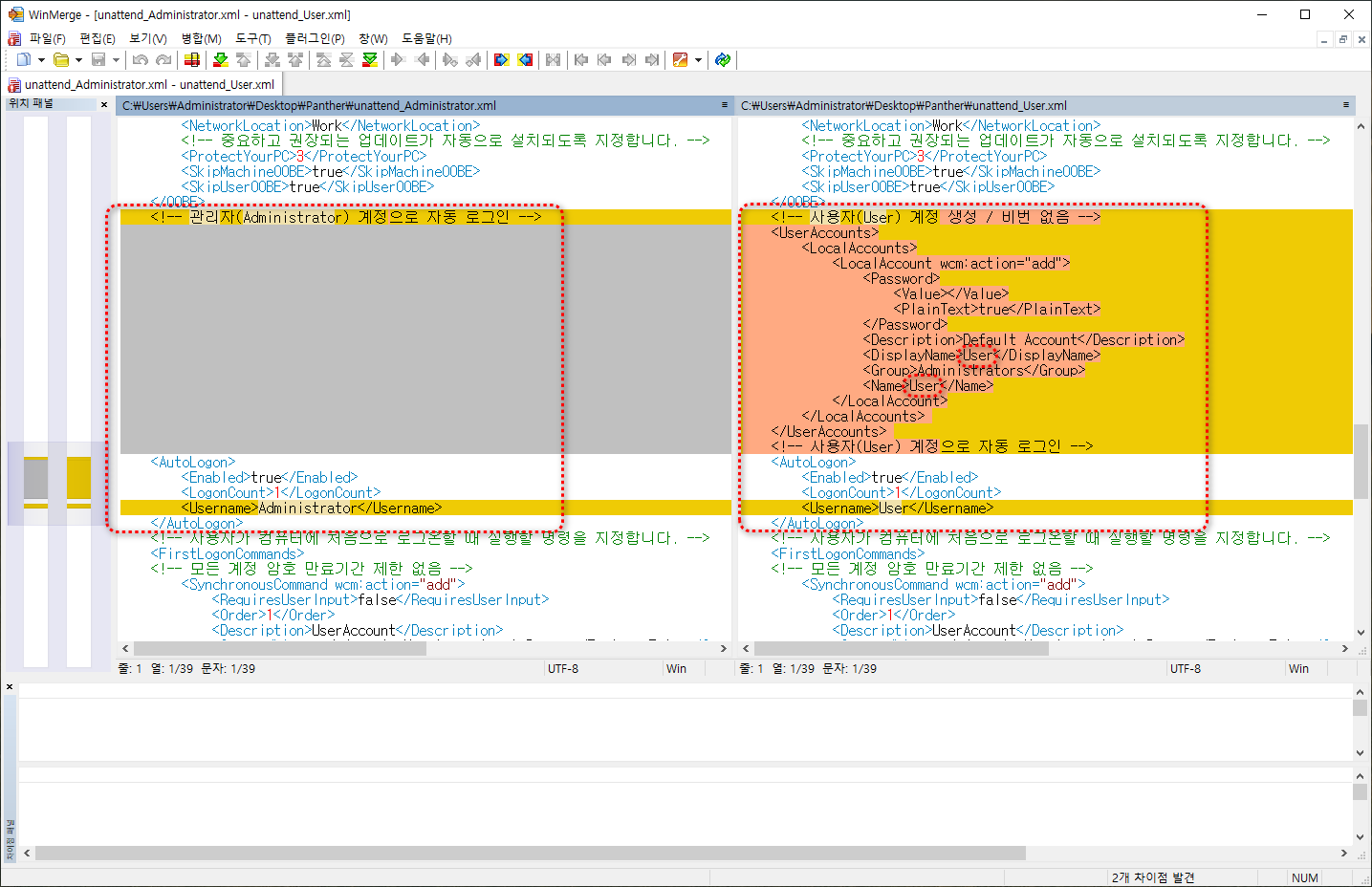Image resolution: width=1372 pixels, height=887 pixels.
Task: Jump to First Difference icon
Action: [x=324, y=59]
